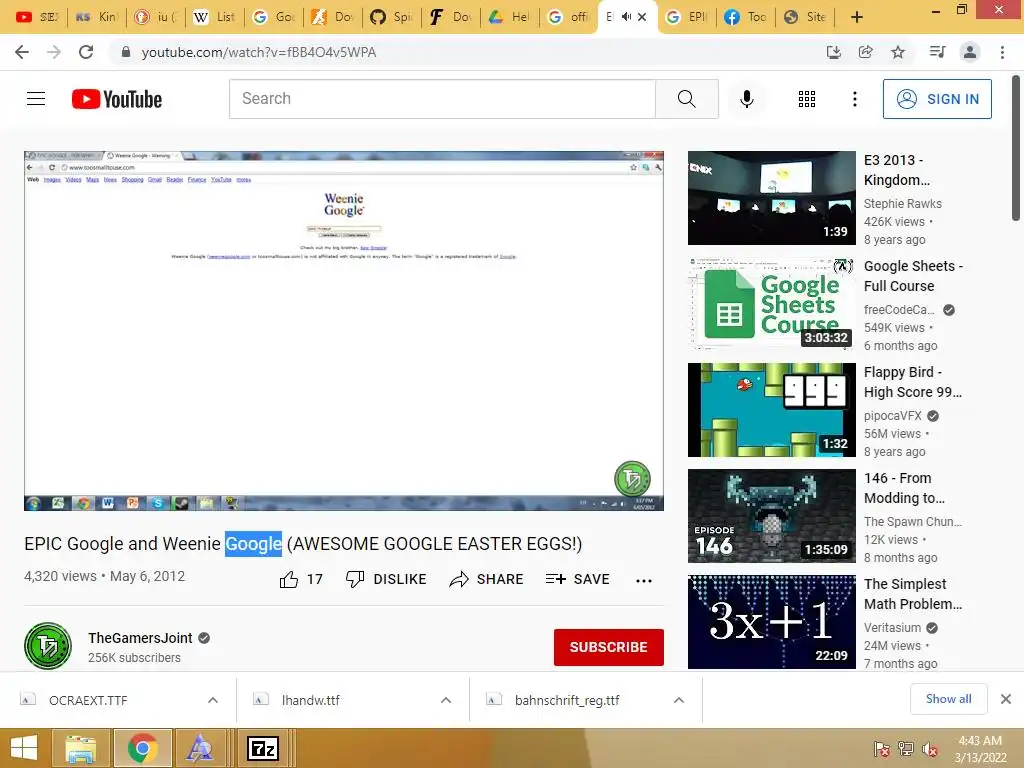
Task: Open the Simplest Math Problem title
Action: click(x=913, y=594)
